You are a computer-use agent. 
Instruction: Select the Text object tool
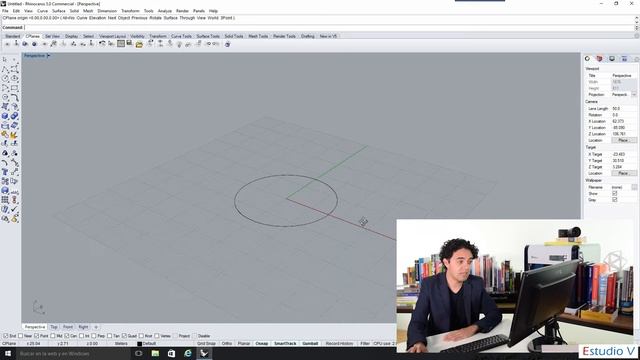[x=5, y=172]
